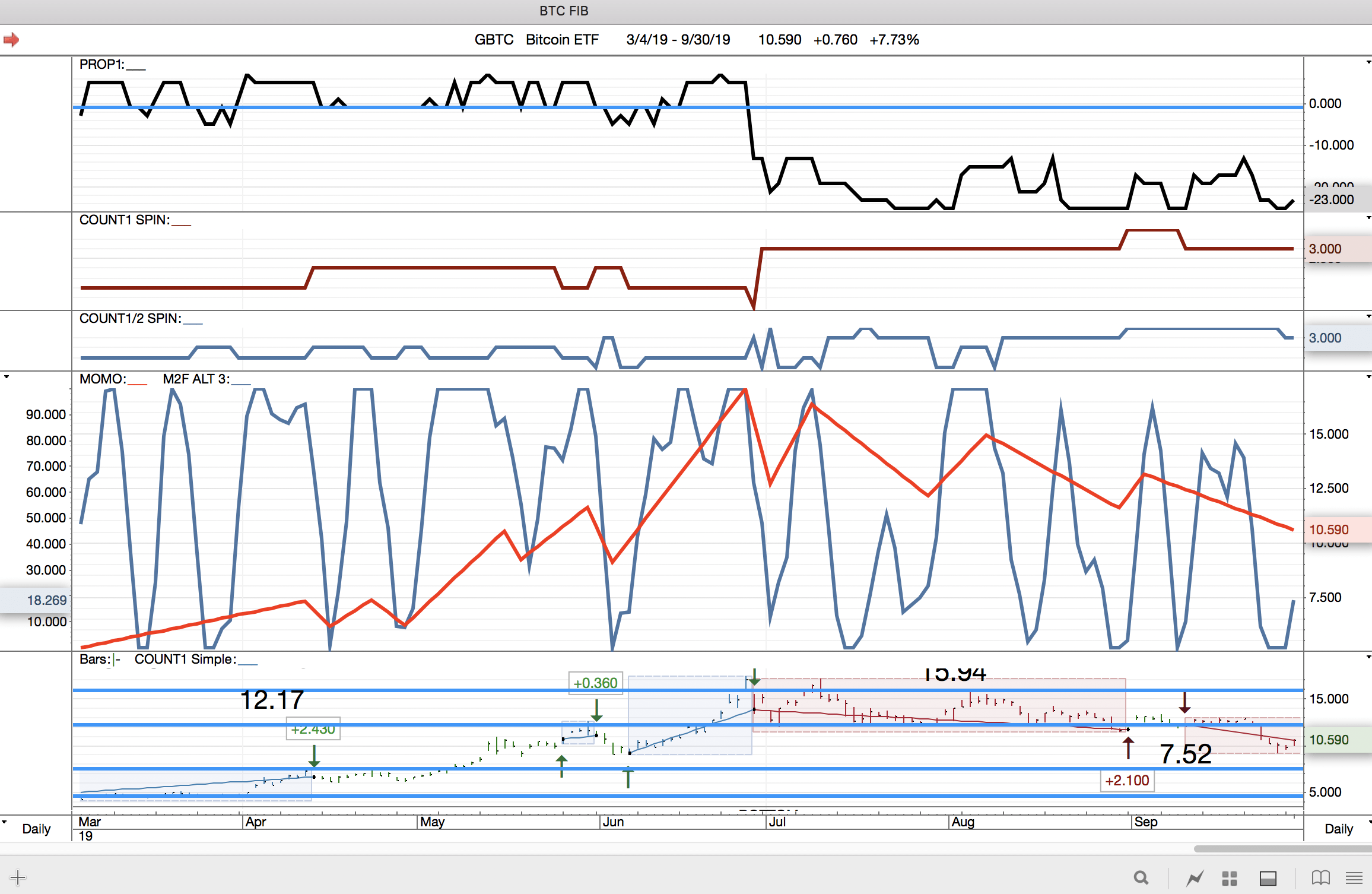This screenshot has width=1372, height=894.
Task: Open the book library icon
Action: coord(1320,877)
